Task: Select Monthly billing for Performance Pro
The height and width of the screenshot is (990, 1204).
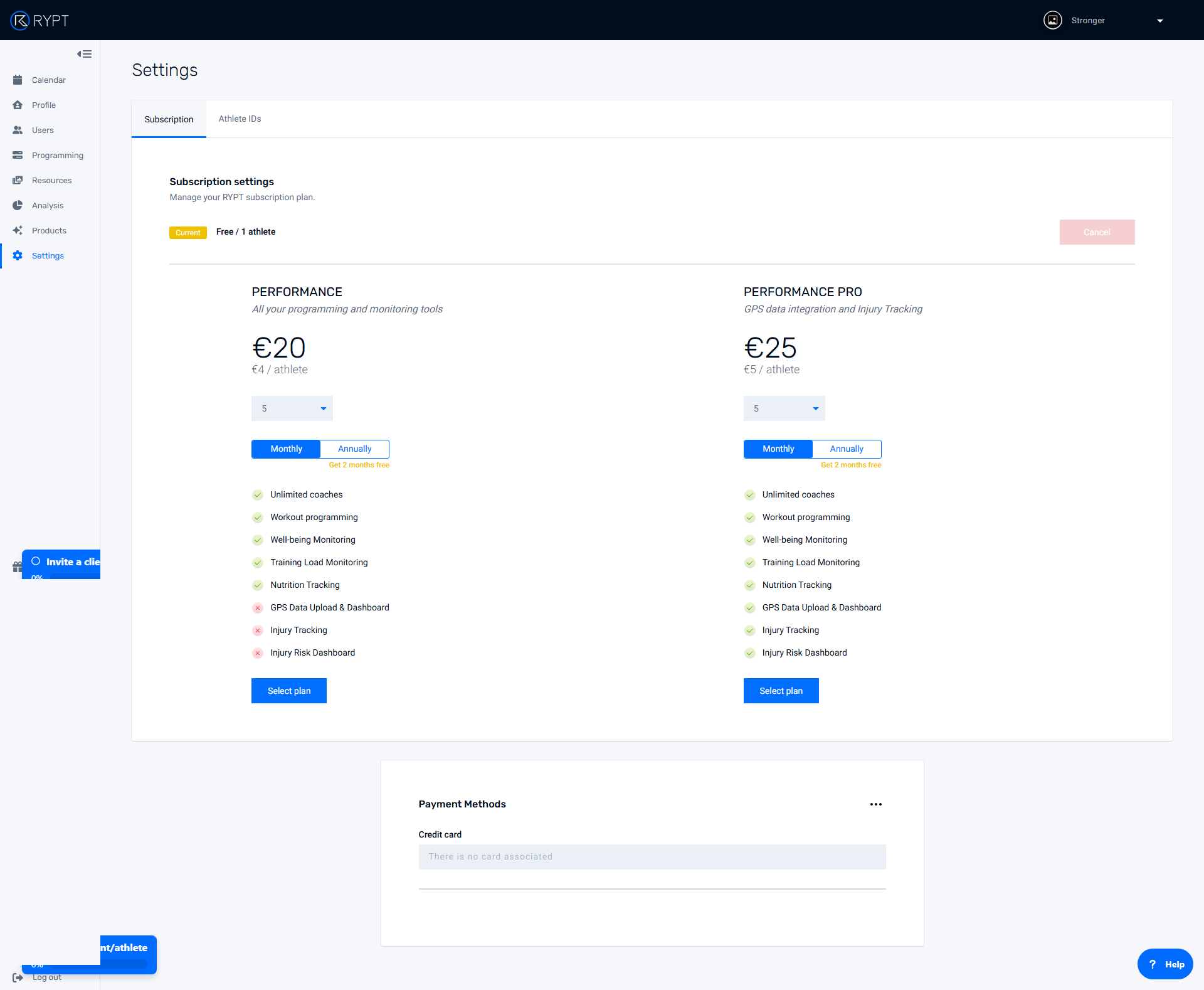Action: (x=778, y=449)
